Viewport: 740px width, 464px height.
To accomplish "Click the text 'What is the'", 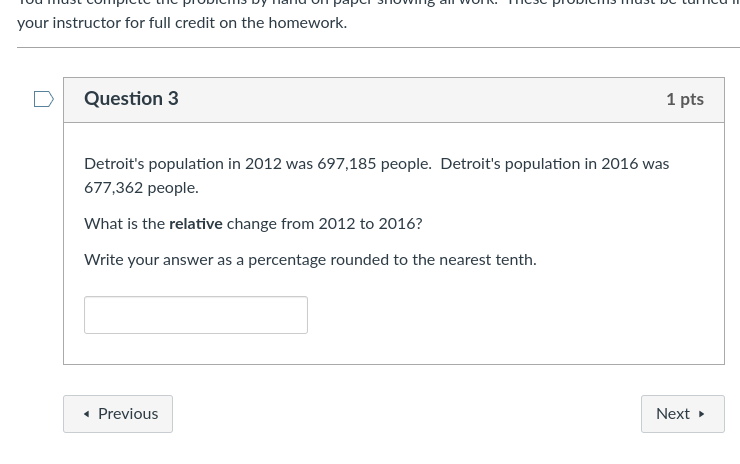I will [x=125, y=224].
